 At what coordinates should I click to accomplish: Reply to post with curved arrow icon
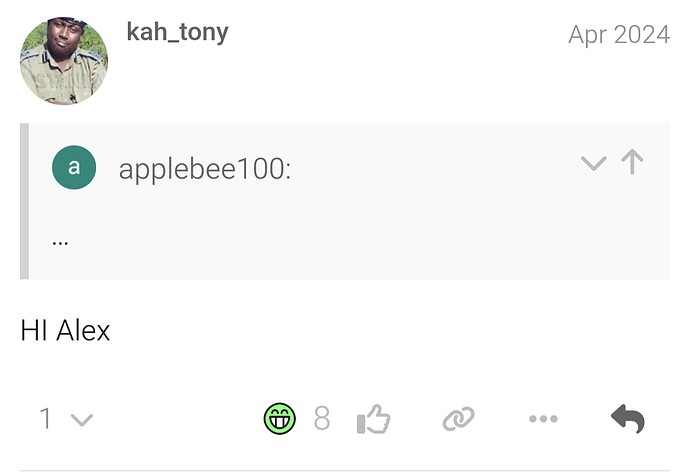point(628,420)
